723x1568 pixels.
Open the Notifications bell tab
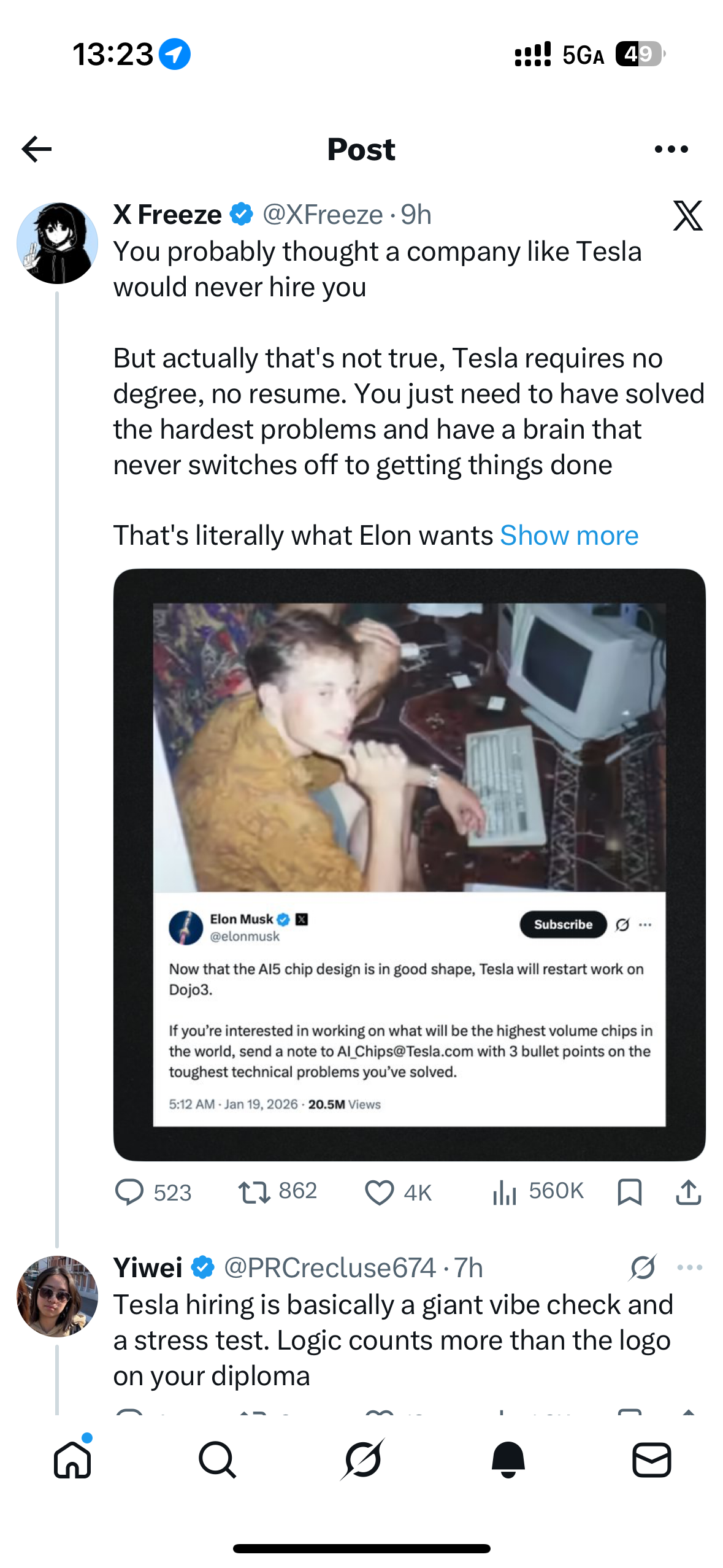click(x=508, y=1459)
